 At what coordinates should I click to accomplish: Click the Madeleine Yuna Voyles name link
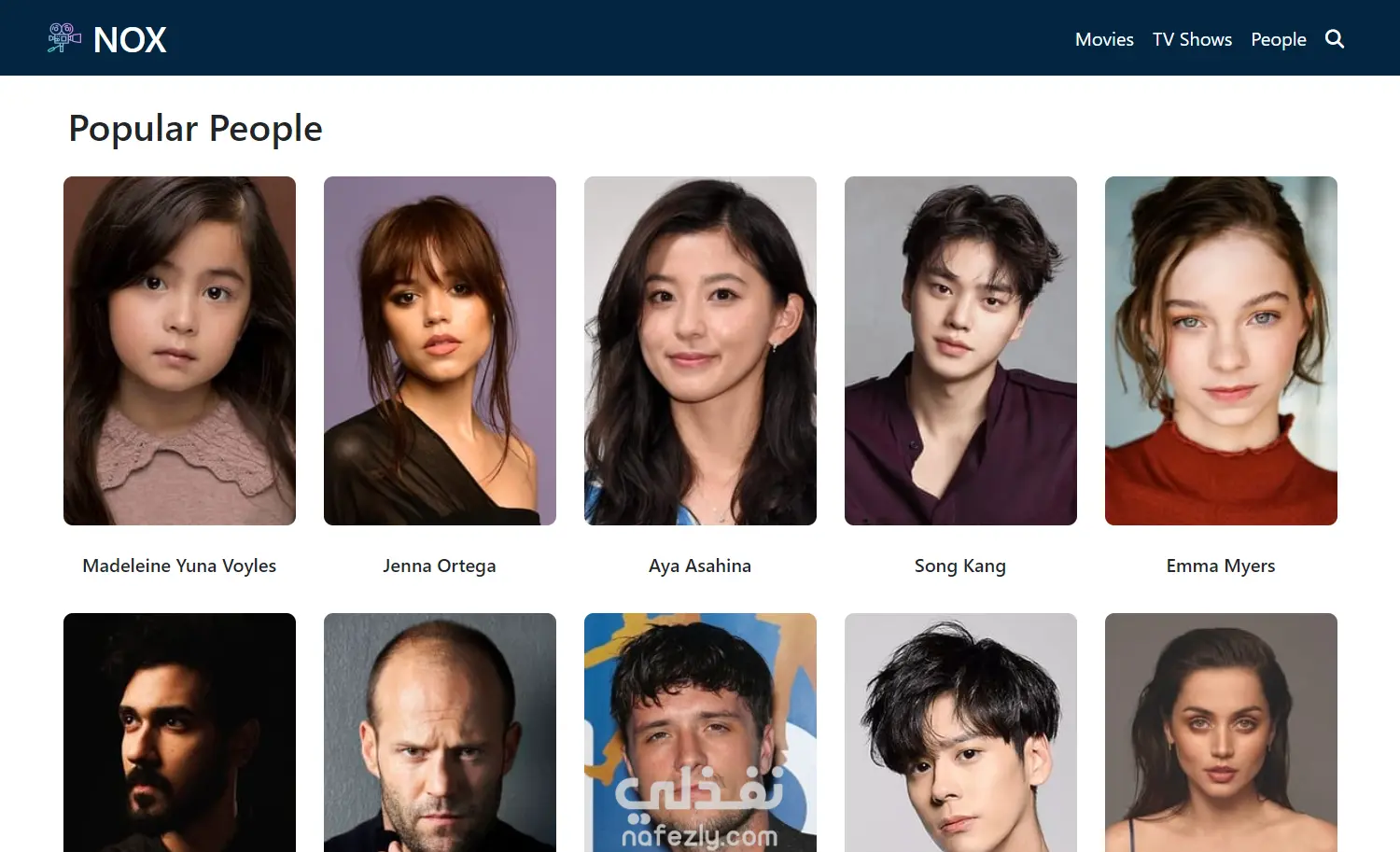pyautogui.click(x=179, y=566)
